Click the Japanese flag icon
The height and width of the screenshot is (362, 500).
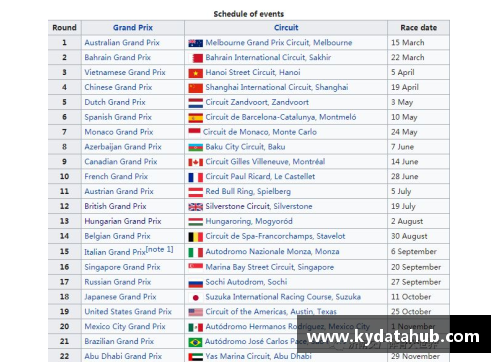[195, 297]
